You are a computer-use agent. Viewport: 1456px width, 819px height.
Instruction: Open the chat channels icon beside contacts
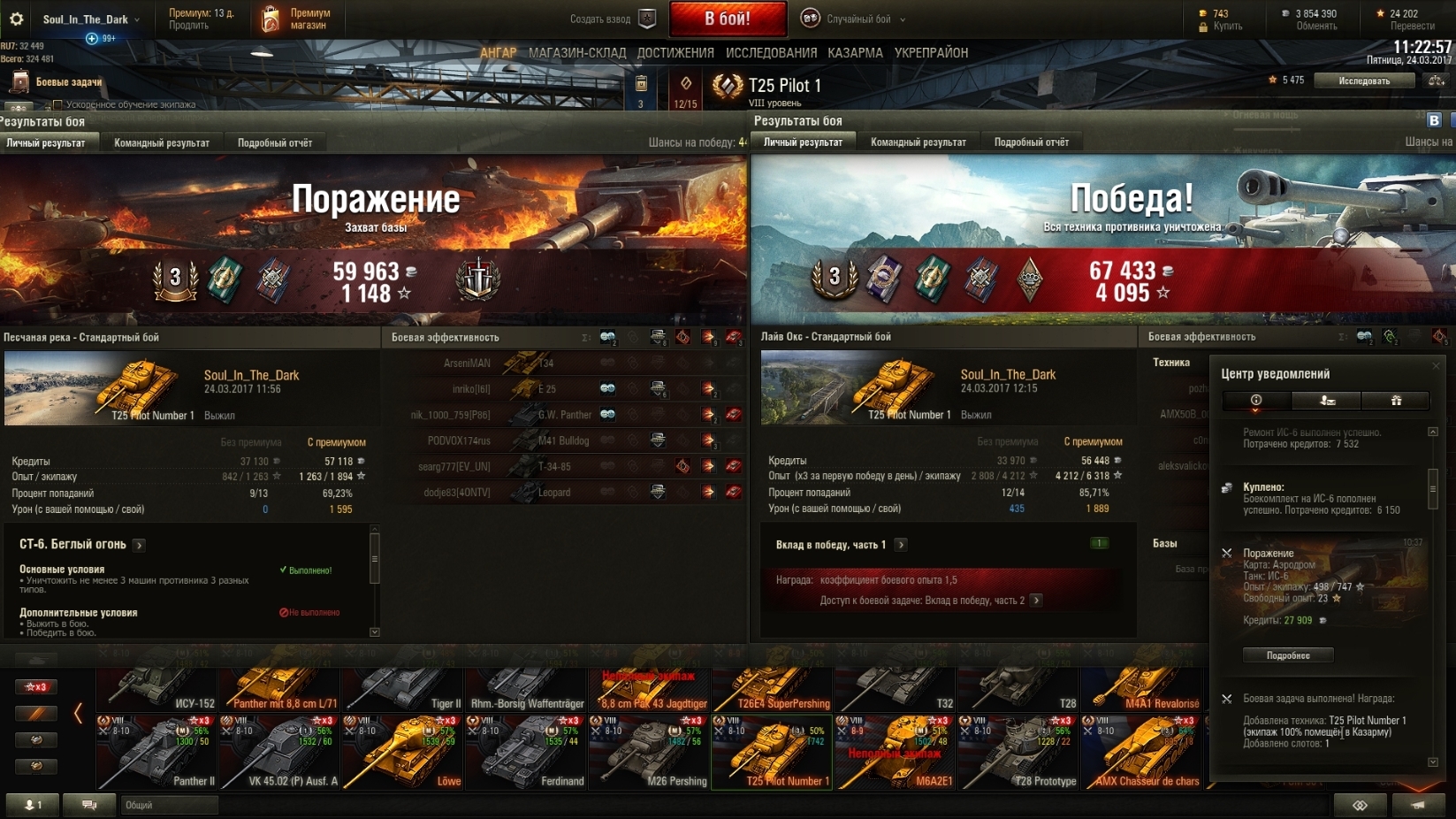pos(89,805)
